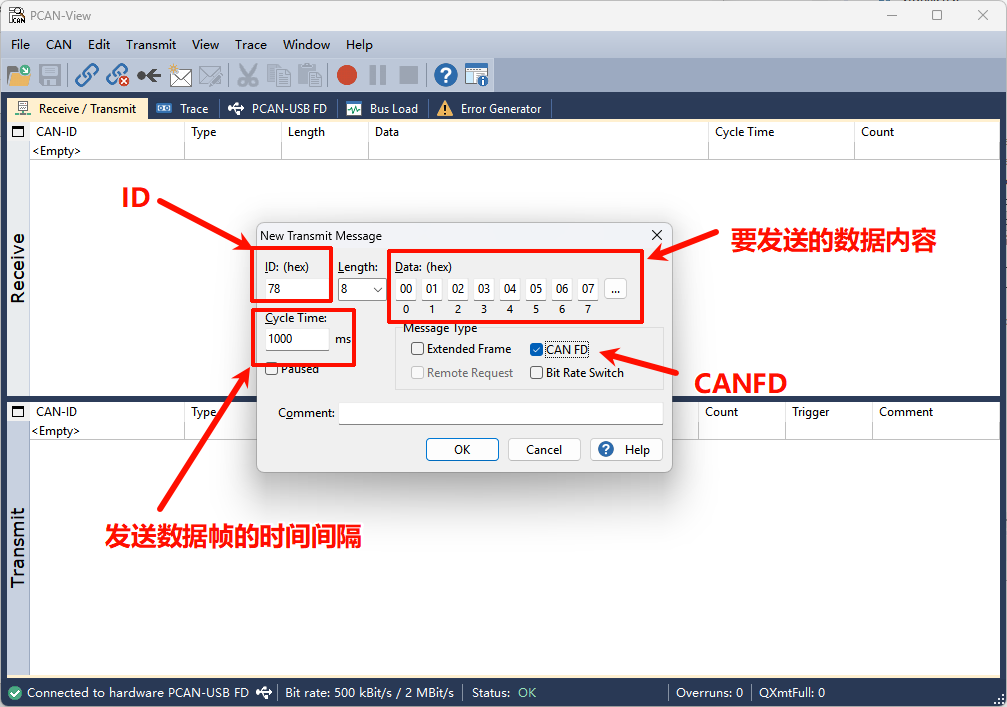Click the window info icon at toolbar end
The image size is (1007, 707).
[x=476, y=75]
